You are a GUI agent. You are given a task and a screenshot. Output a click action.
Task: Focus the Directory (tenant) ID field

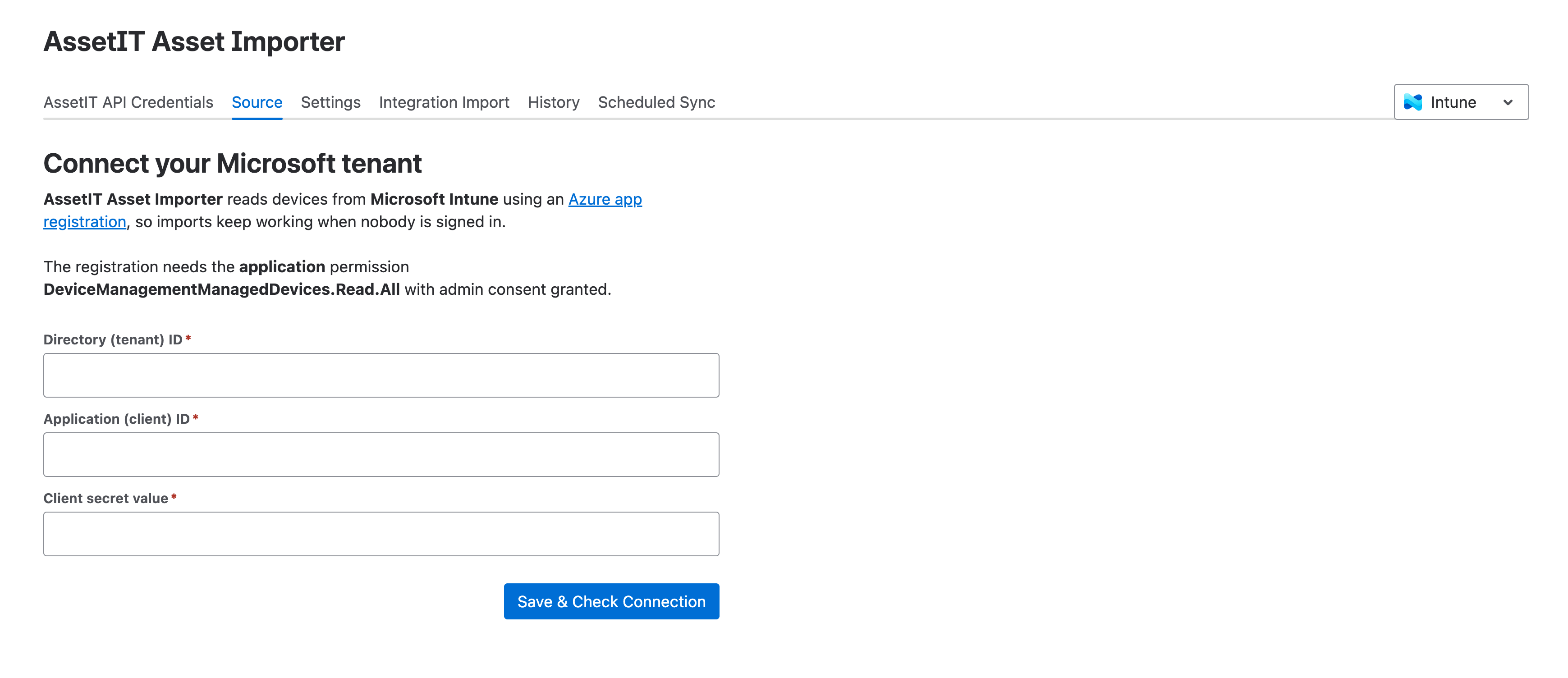tap(381, 375)
